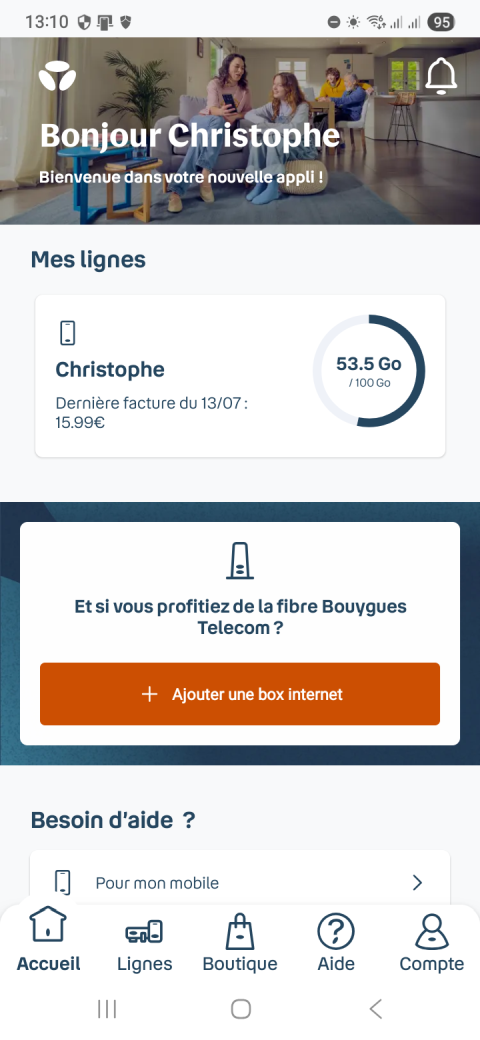This screenshot has height=1040, width=480.
Task: Tap Android recent apps button
Action: coord(107,1009)
